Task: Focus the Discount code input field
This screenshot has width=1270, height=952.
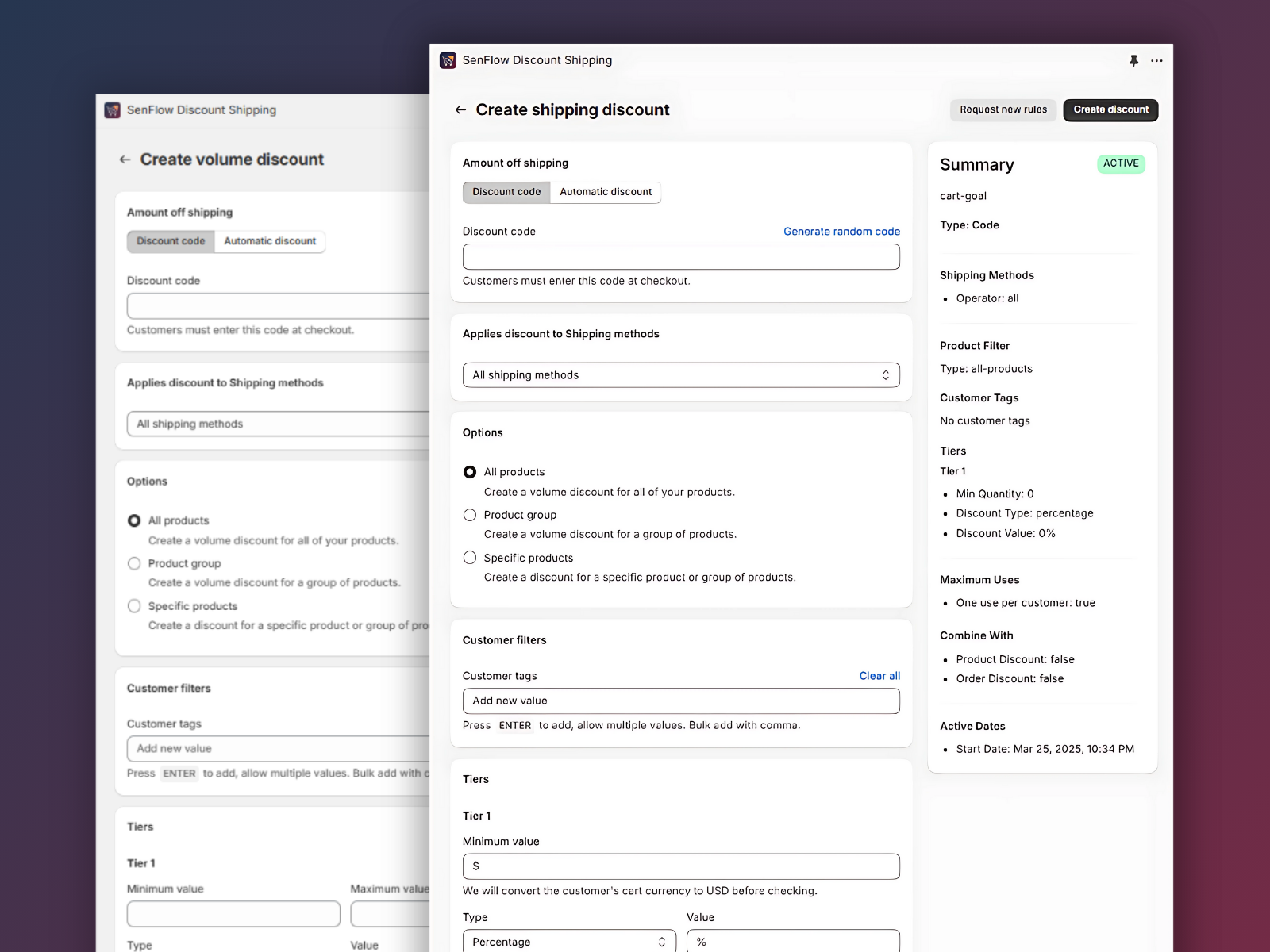Action: pyautogui.click(x=681, y=256)
